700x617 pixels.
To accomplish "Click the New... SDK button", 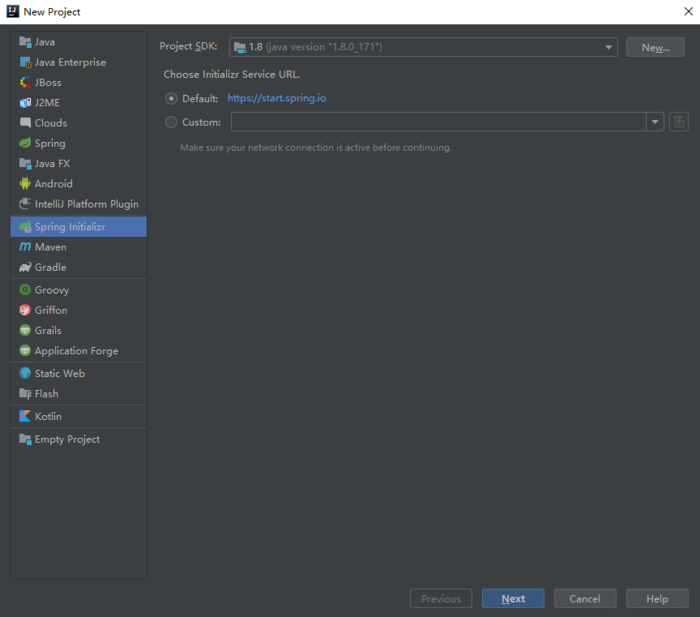I will [655, 47].
